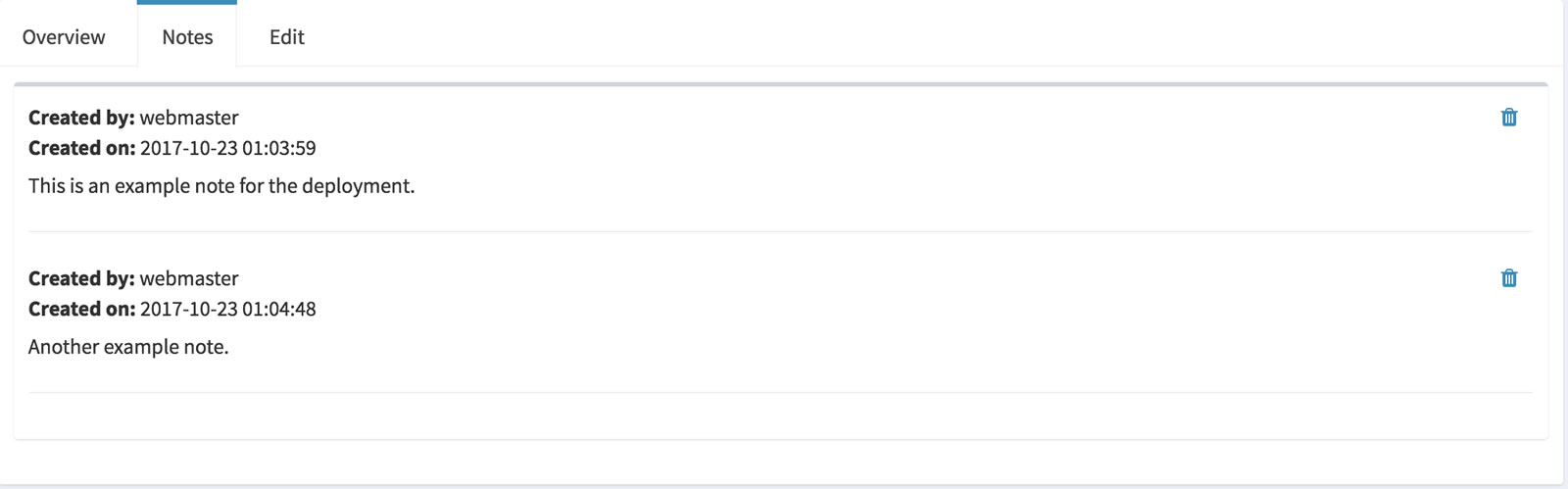Viewport: 1568px width, 489px height.
Task: Click 'webmaster' author in the first note
Action: point(189,118)
